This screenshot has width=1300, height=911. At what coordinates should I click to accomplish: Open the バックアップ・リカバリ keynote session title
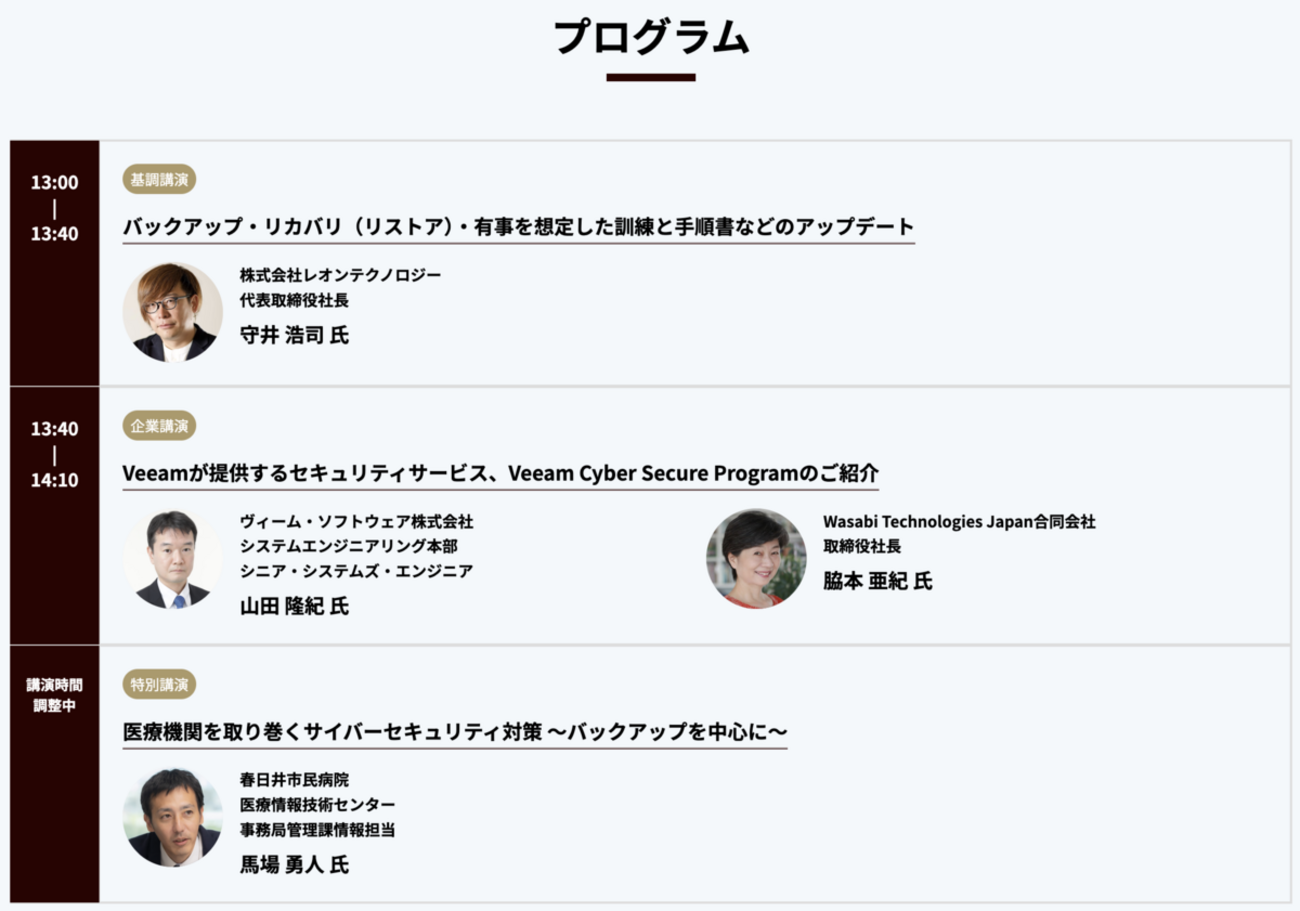[x=518, y=226]
